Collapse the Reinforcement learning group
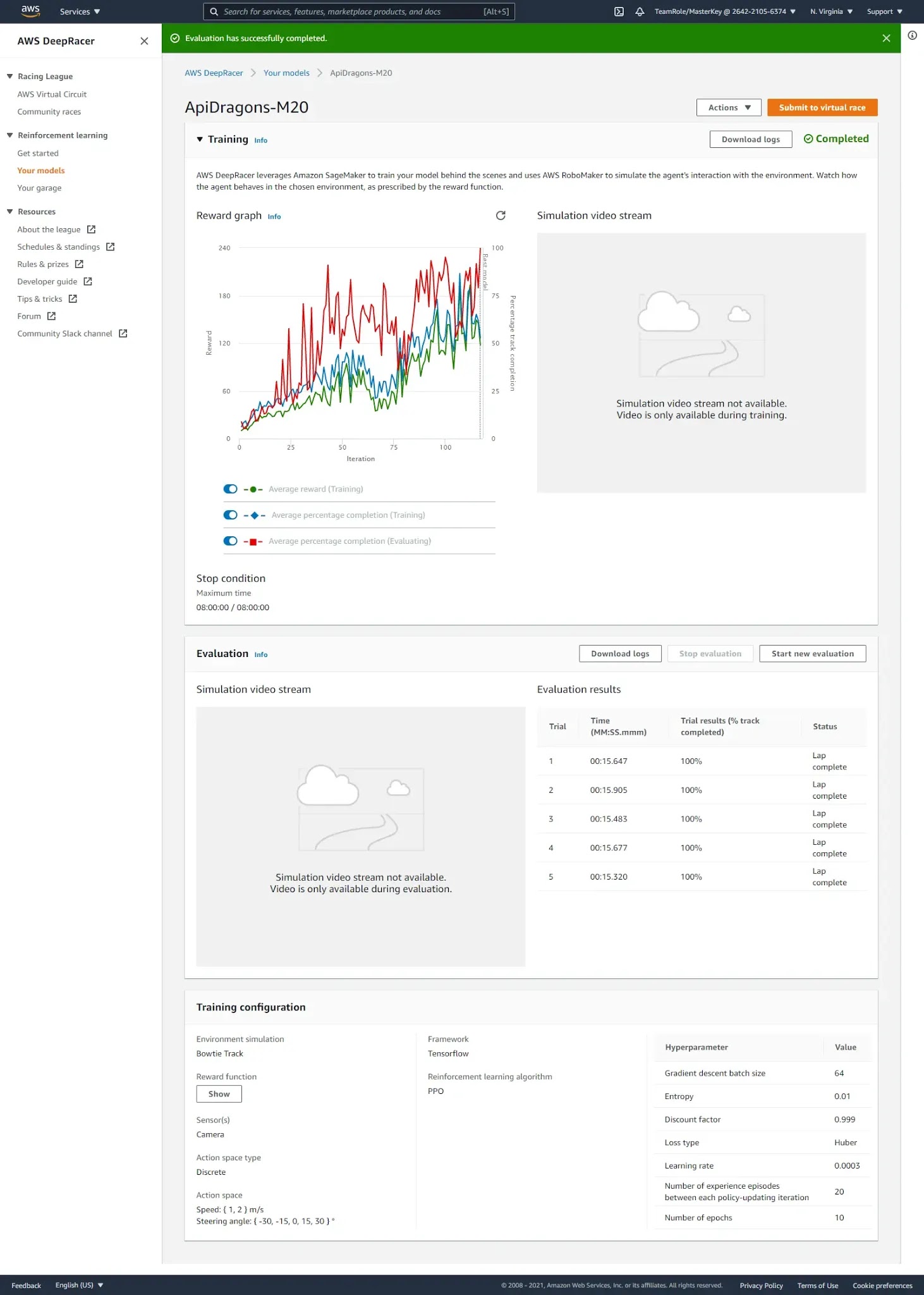Image resolution: width=924 pixels, height=1295 pixels. click(x=9, y=135)
